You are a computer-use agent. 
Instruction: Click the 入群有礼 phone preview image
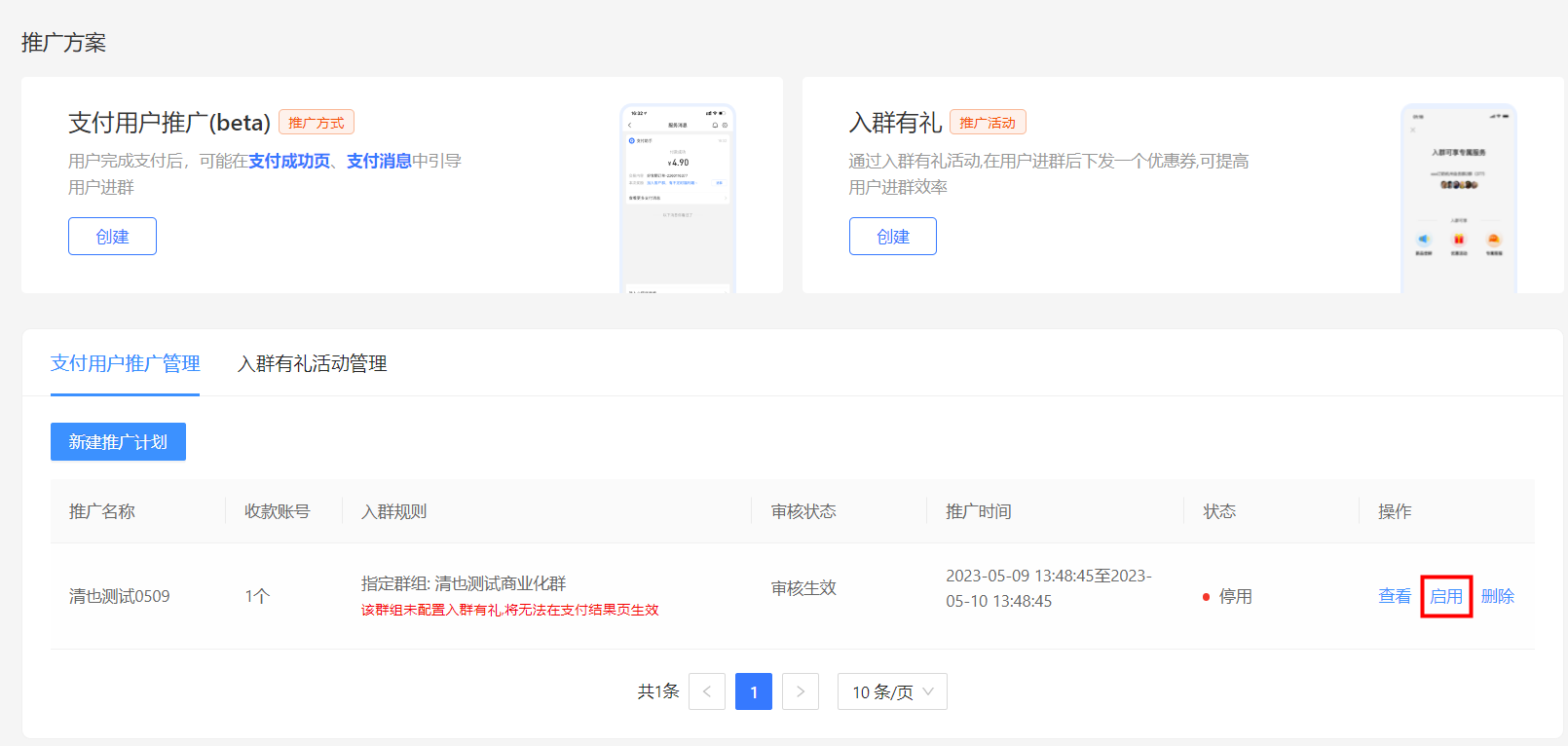pos(1458,198)
